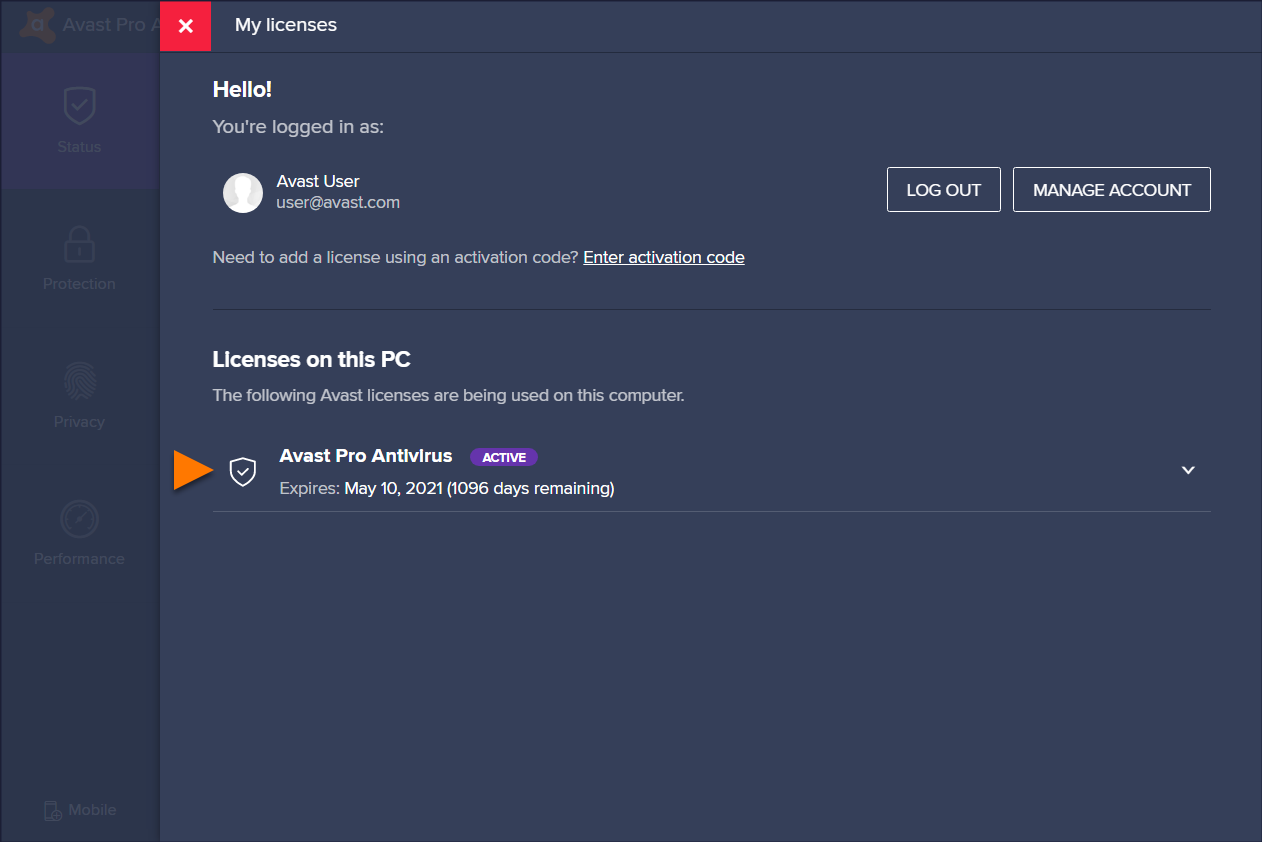The image size is (1262, 842).
Task: Click the user@avast.com email text
Action: click(338, 202)
